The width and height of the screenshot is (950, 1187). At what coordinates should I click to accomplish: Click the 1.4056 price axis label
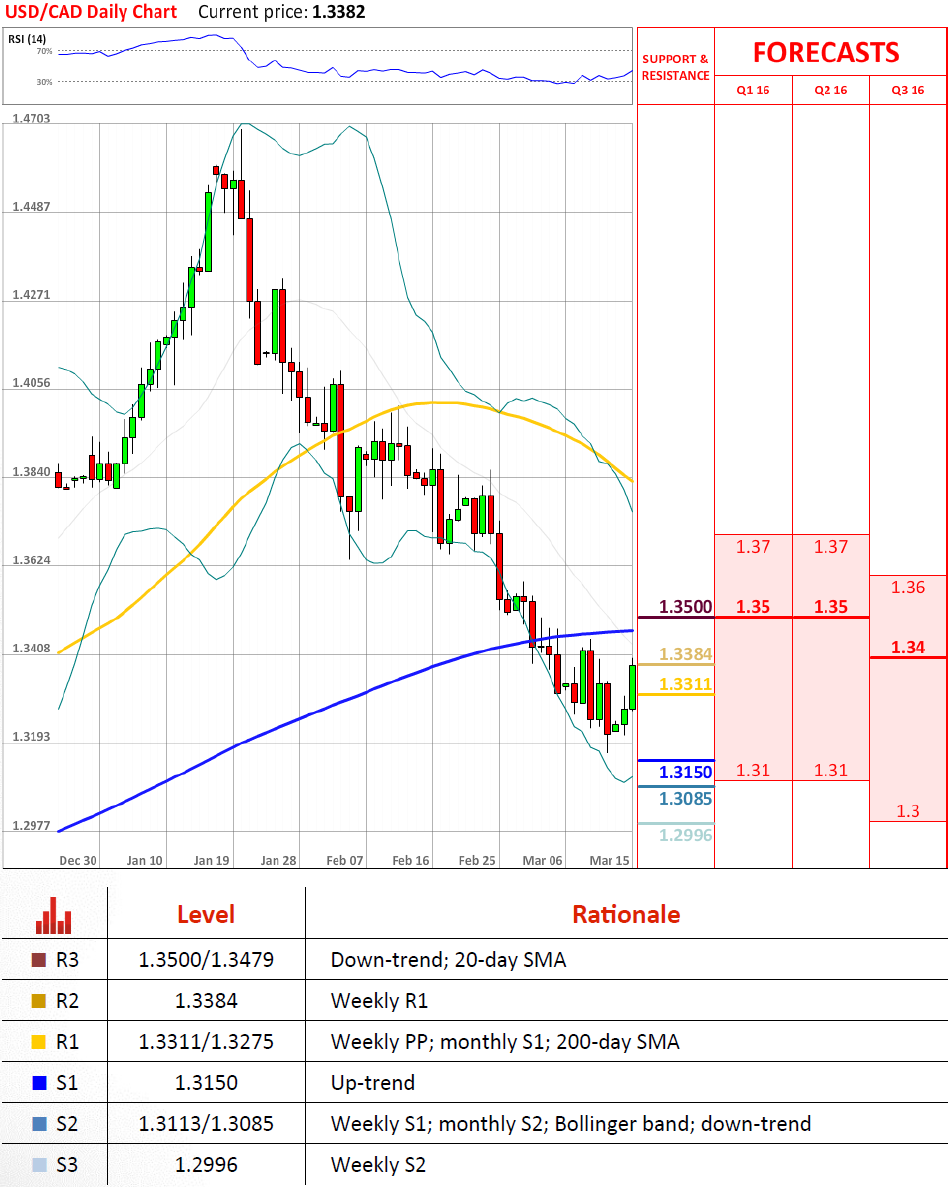(x=31, y=383)
